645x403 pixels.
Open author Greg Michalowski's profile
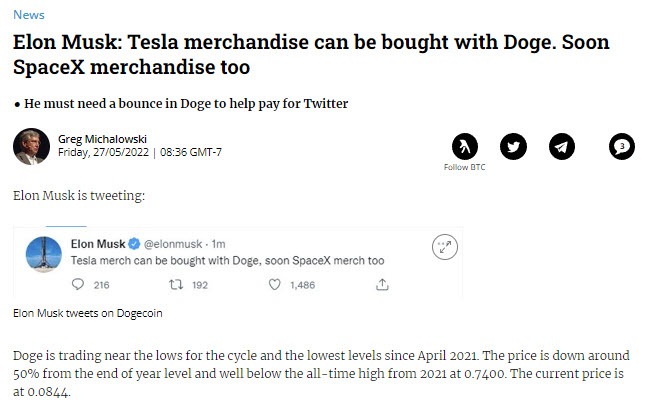102,139
